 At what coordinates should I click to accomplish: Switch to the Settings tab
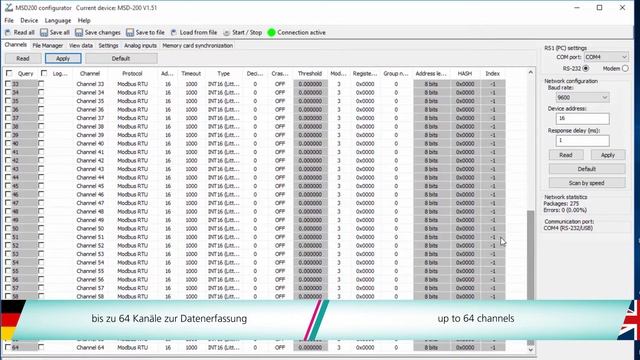tap(108, 46)
